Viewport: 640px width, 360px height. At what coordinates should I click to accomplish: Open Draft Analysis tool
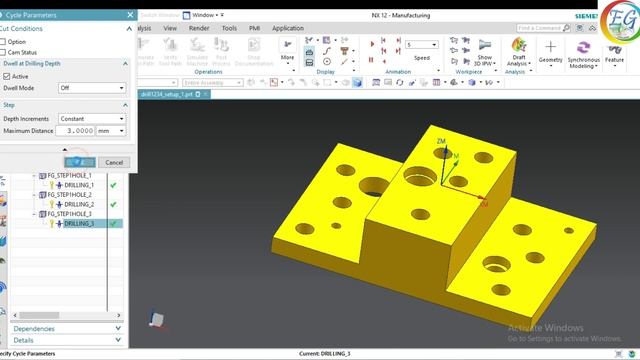519,52
